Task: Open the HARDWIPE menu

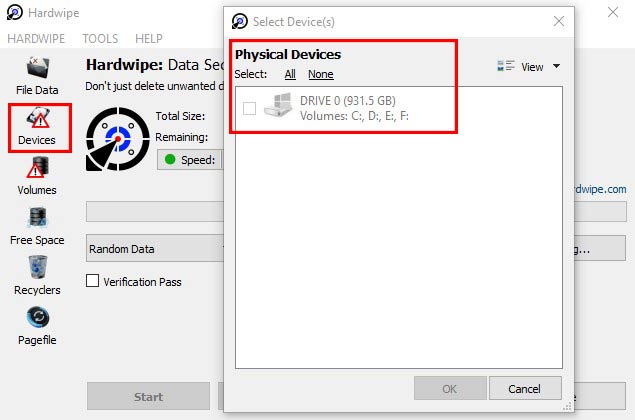Action: coord(36,38)
